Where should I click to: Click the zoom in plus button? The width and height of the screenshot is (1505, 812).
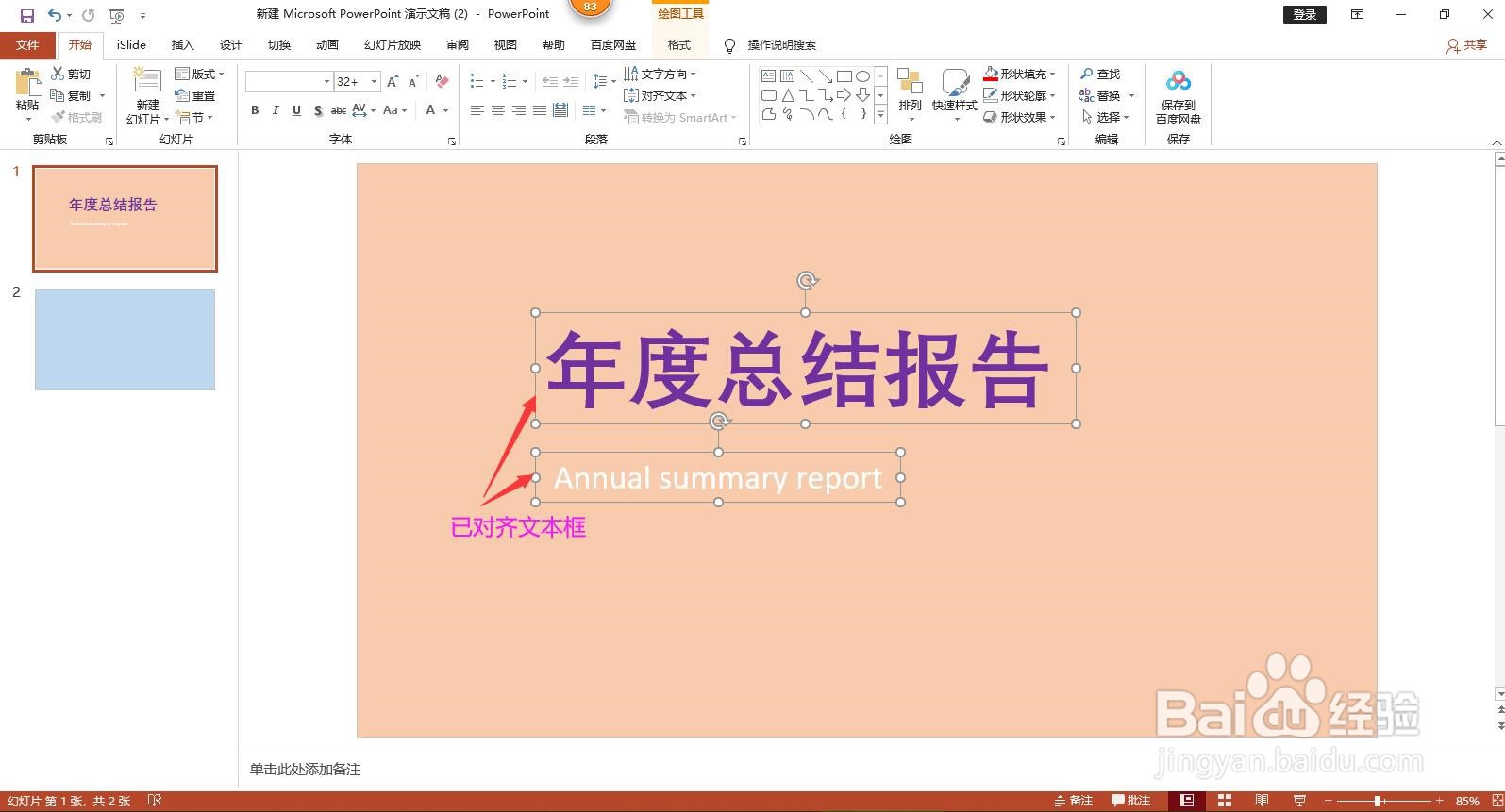coord(1440,801)
